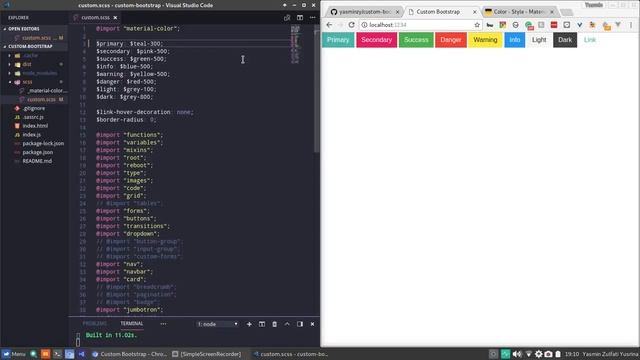Click the funnel-shaped extension icon in Chrome

618,25
